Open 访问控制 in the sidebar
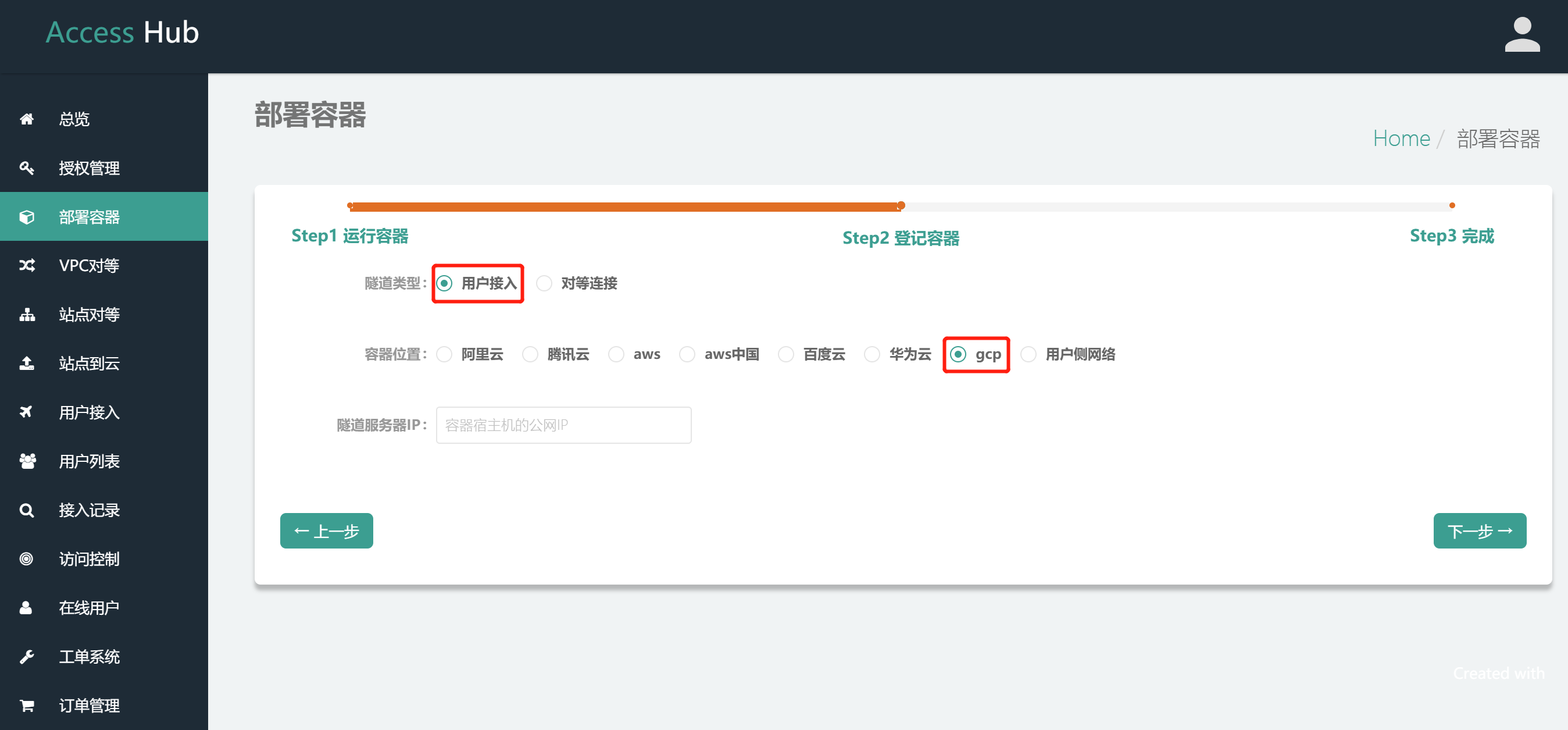Screen dimensions: 1568x730 [x=104, y=559]
